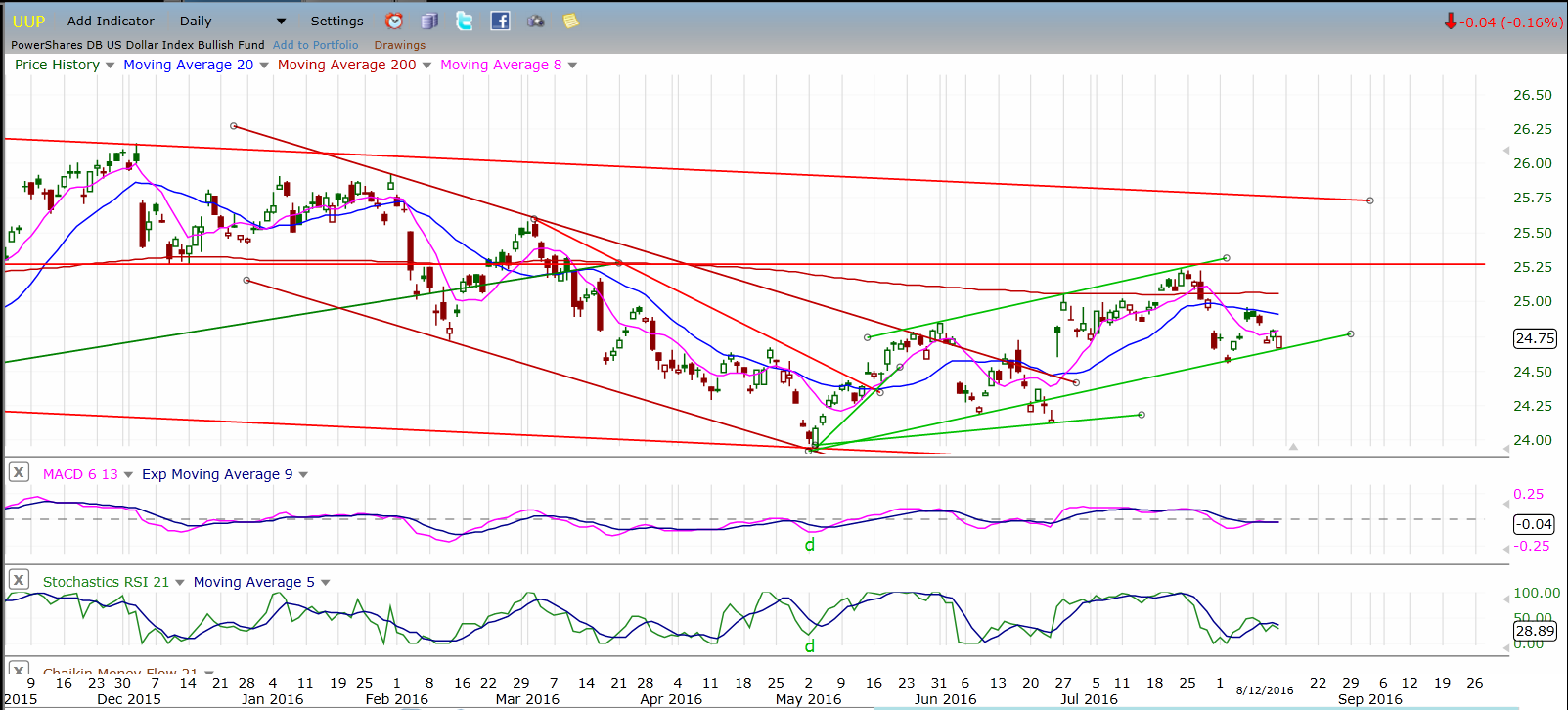Open the database stack icon
Screen dimensions: 1568x710
428,21
